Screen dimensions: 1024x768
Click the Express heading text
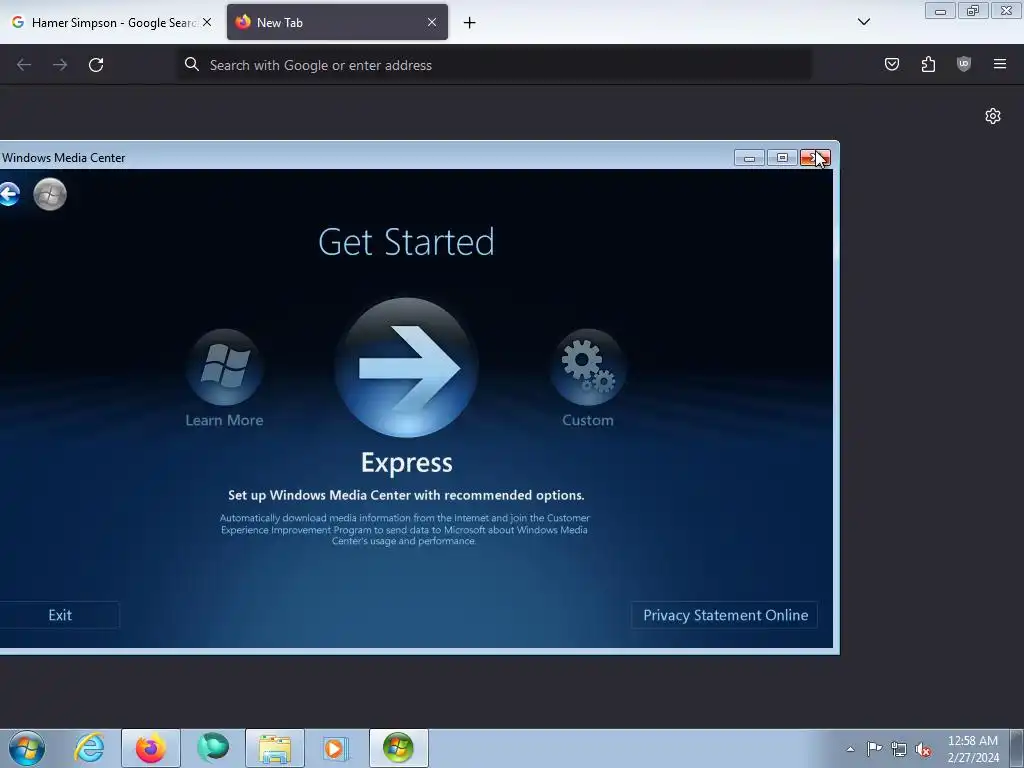pos(406,462)
